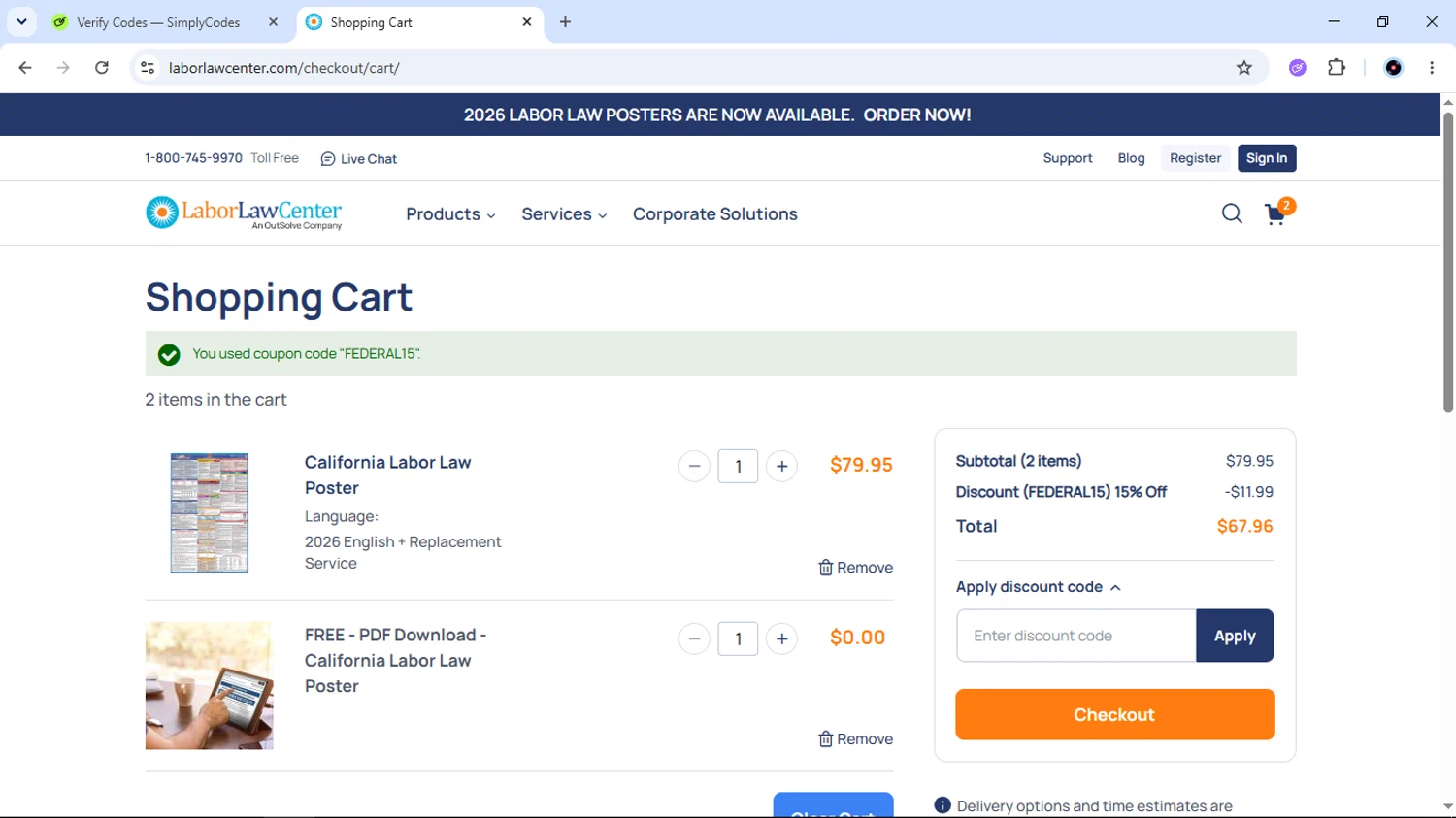Expand the Services menu

pos(564,214)
